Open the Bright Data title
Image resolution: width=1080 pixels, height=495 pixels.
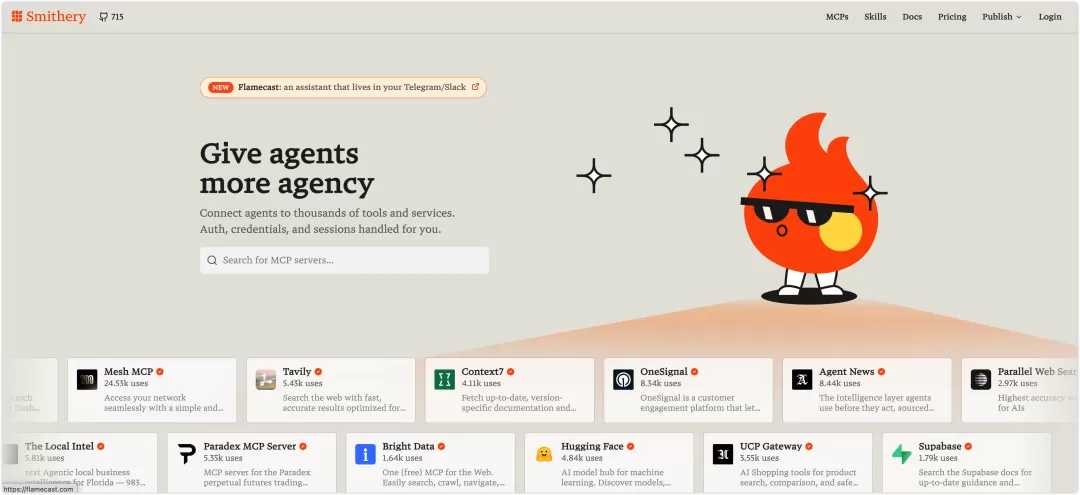tap(408, 447)
